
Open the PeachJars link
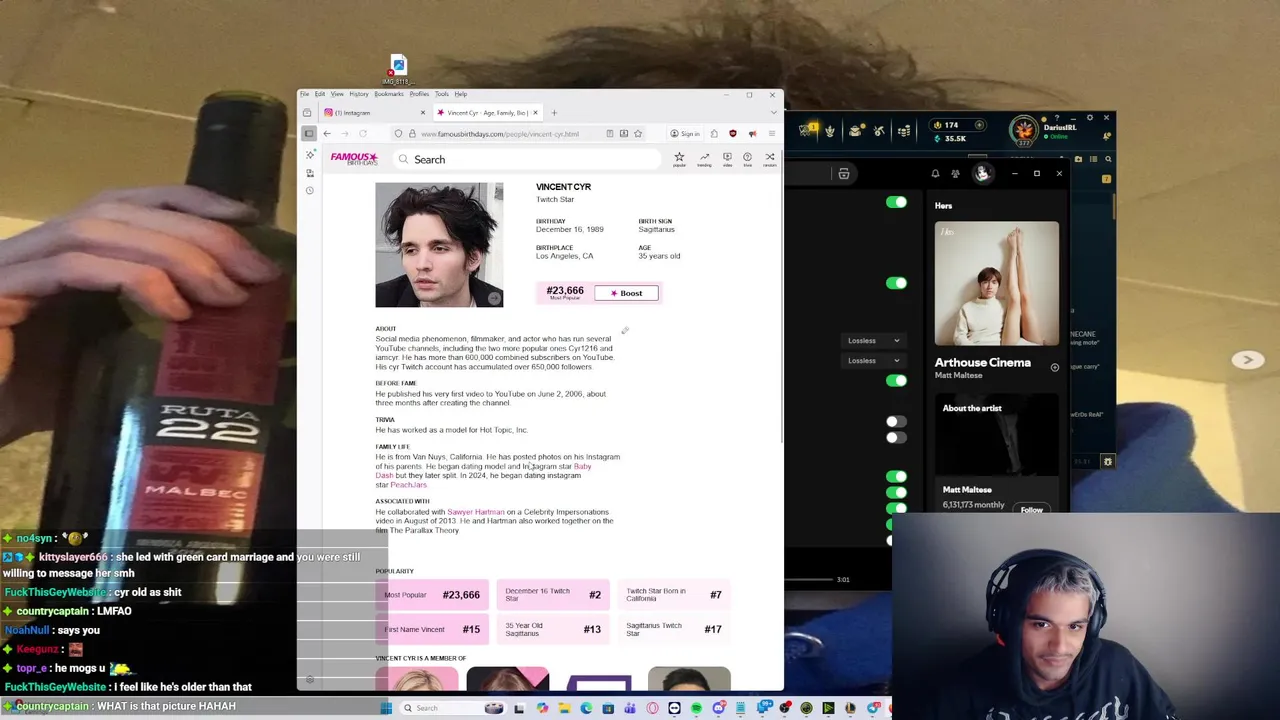click(x=408, y=485)
